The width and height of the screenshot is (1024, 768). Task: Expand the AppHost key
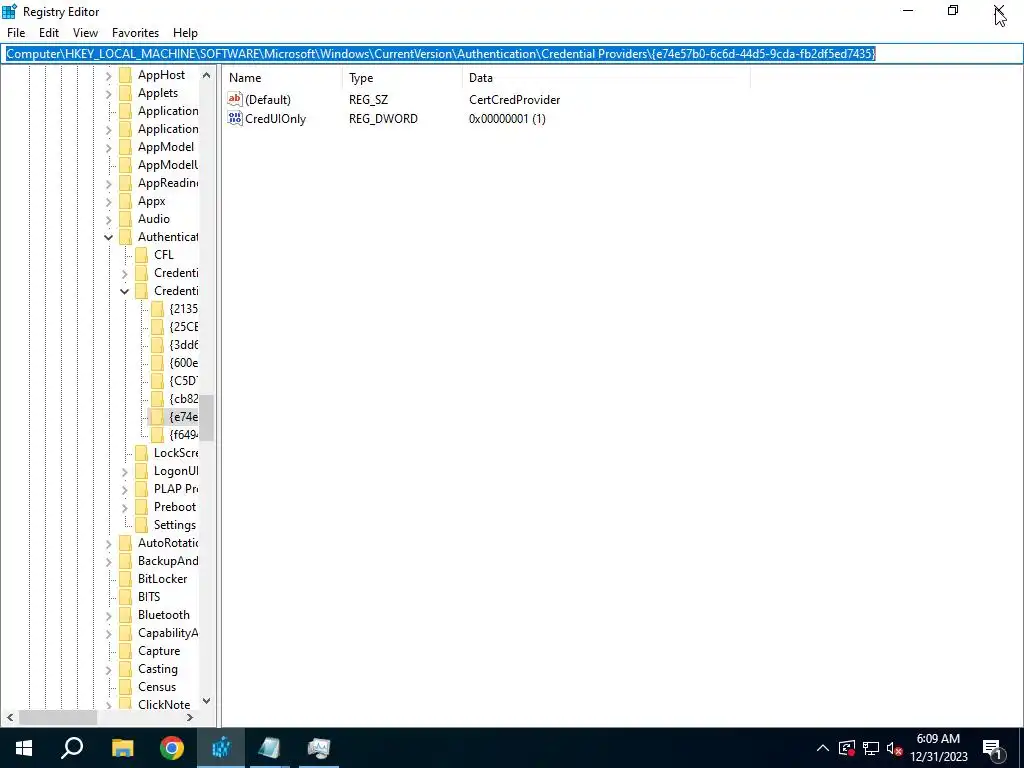108,76
